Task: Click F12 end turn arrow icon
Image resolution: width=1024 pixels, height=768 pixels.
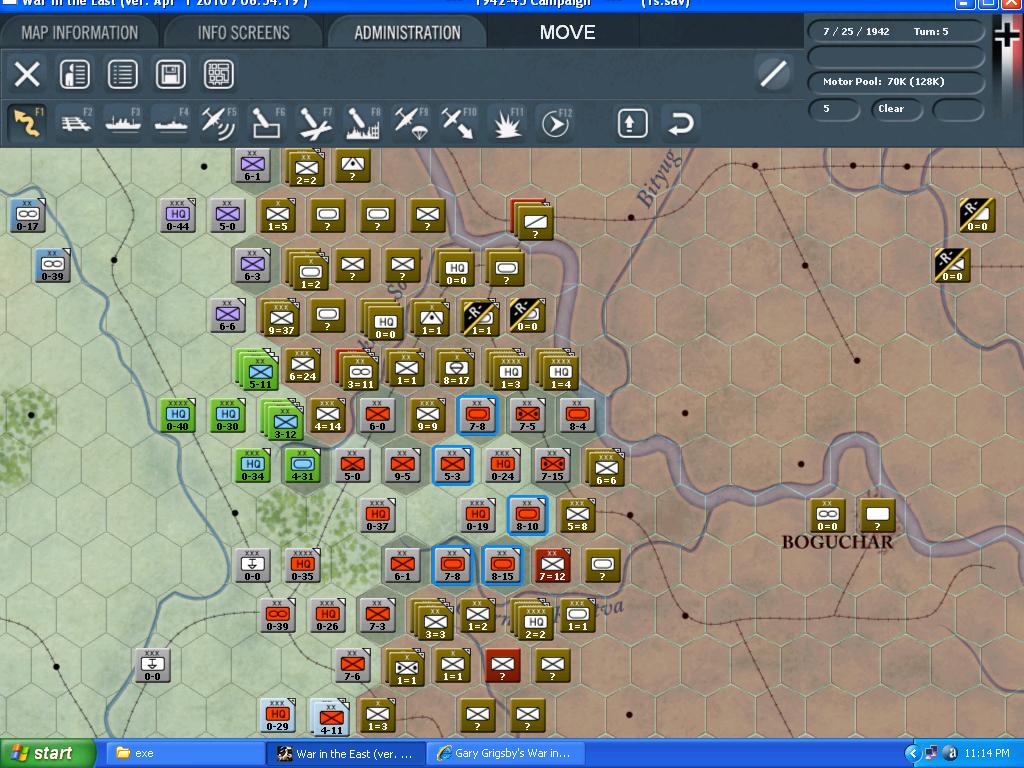Action: tap(556, 122)
